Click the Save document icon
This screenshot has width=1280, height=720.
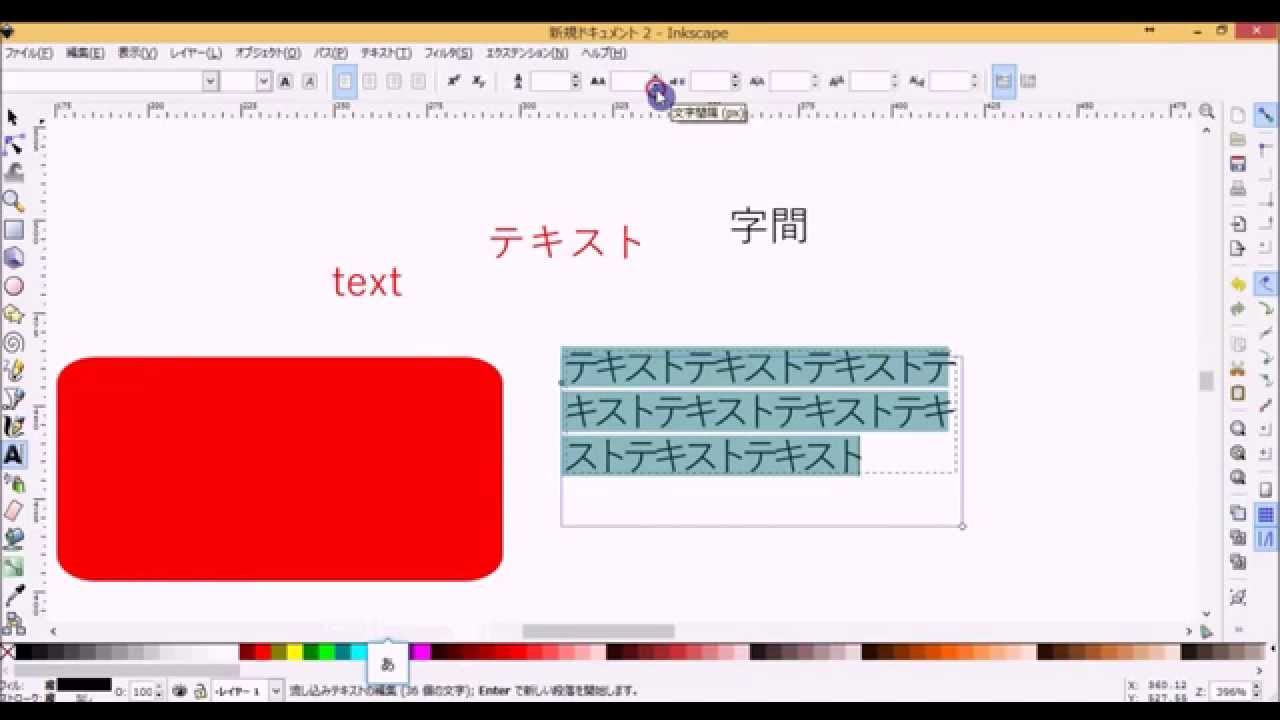tap(1238, 164)
